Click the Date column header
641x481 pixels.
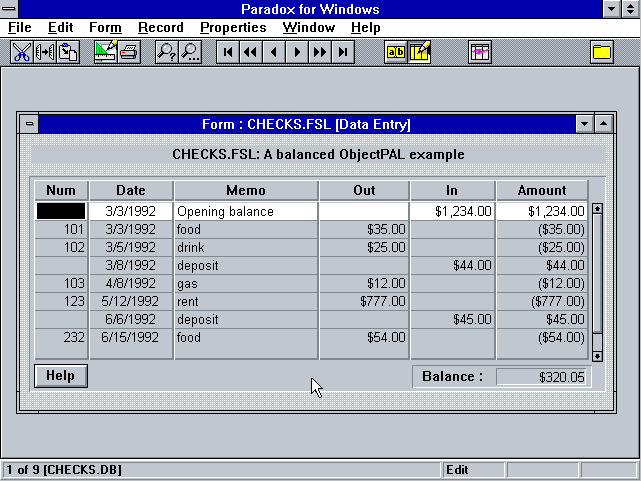tap(131, 190)
